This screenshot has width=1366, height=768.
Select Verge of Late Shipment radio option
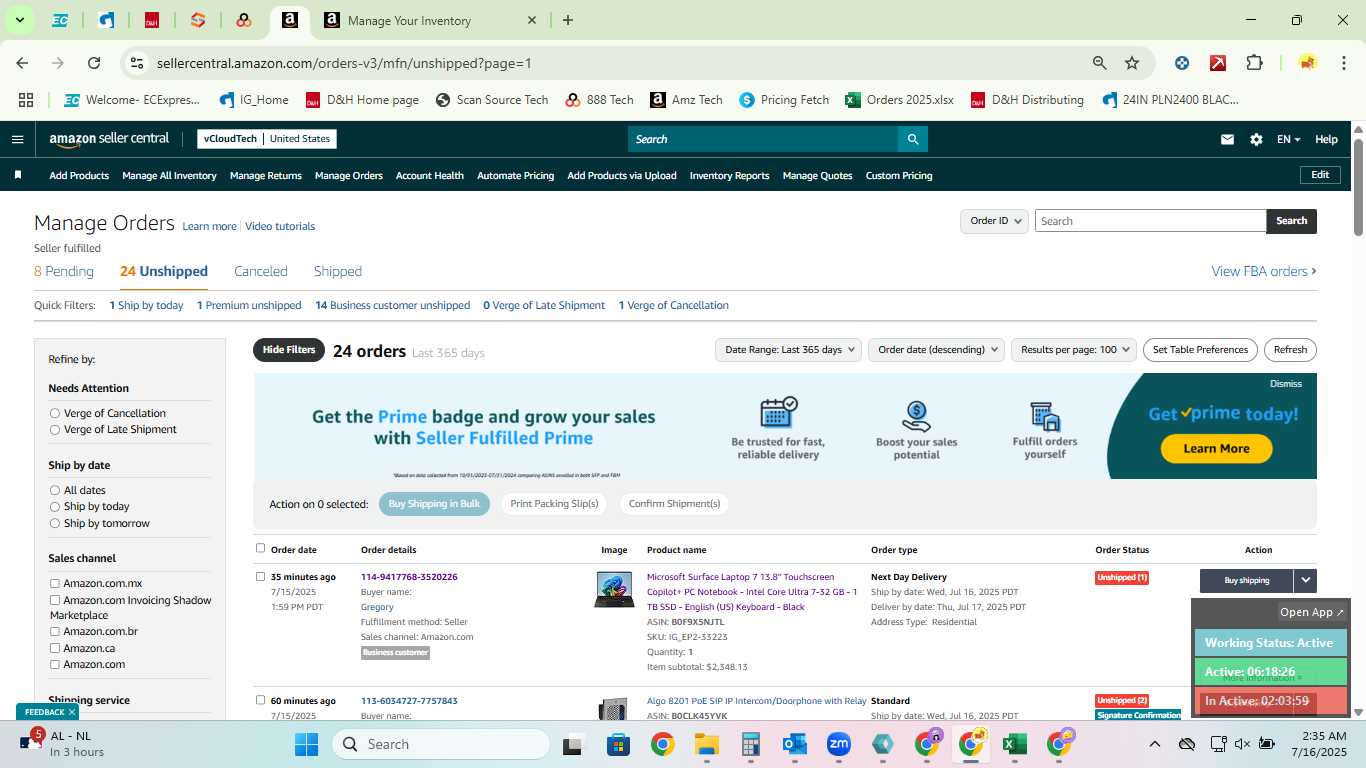point(55,429)
